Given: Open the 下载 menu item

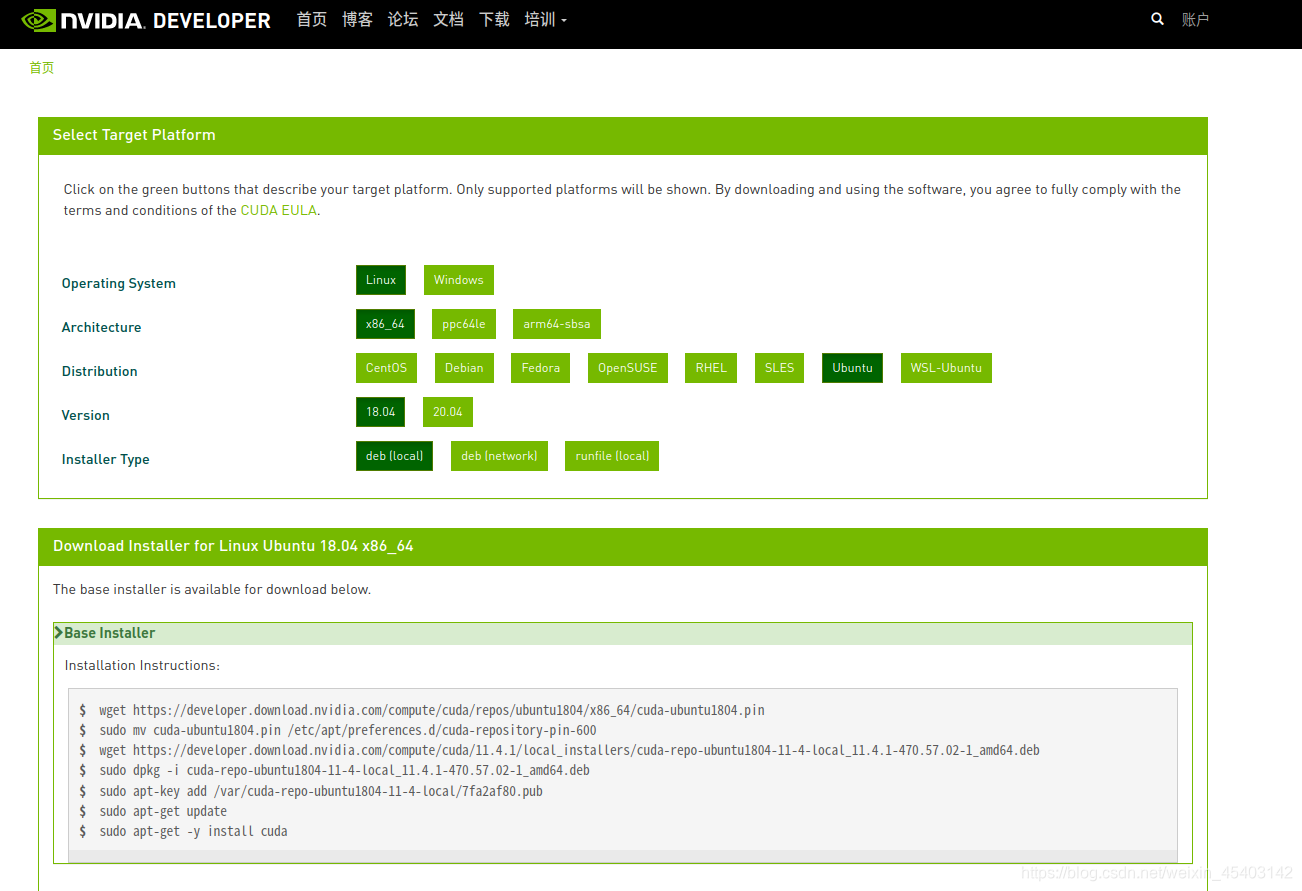Looking at the screenshot, I should point(494,19).
